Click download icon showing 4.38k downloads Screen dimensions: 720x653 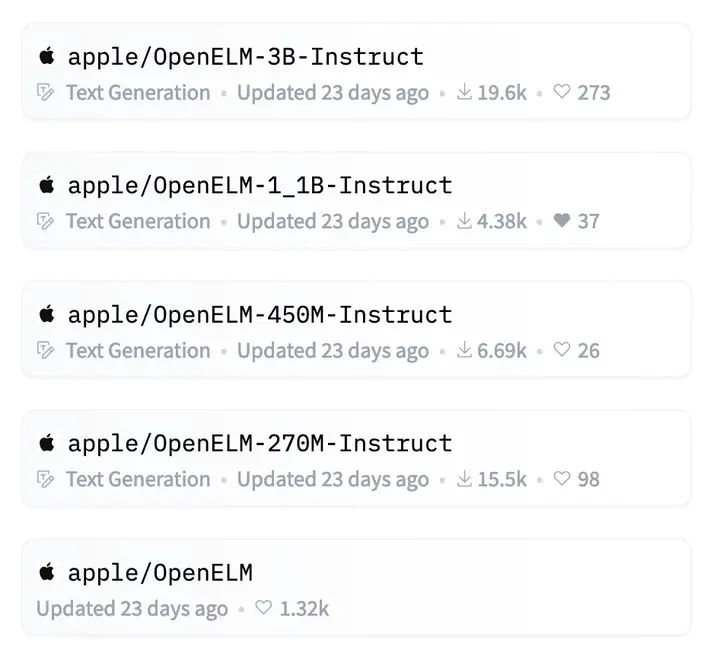click(464, 221)
